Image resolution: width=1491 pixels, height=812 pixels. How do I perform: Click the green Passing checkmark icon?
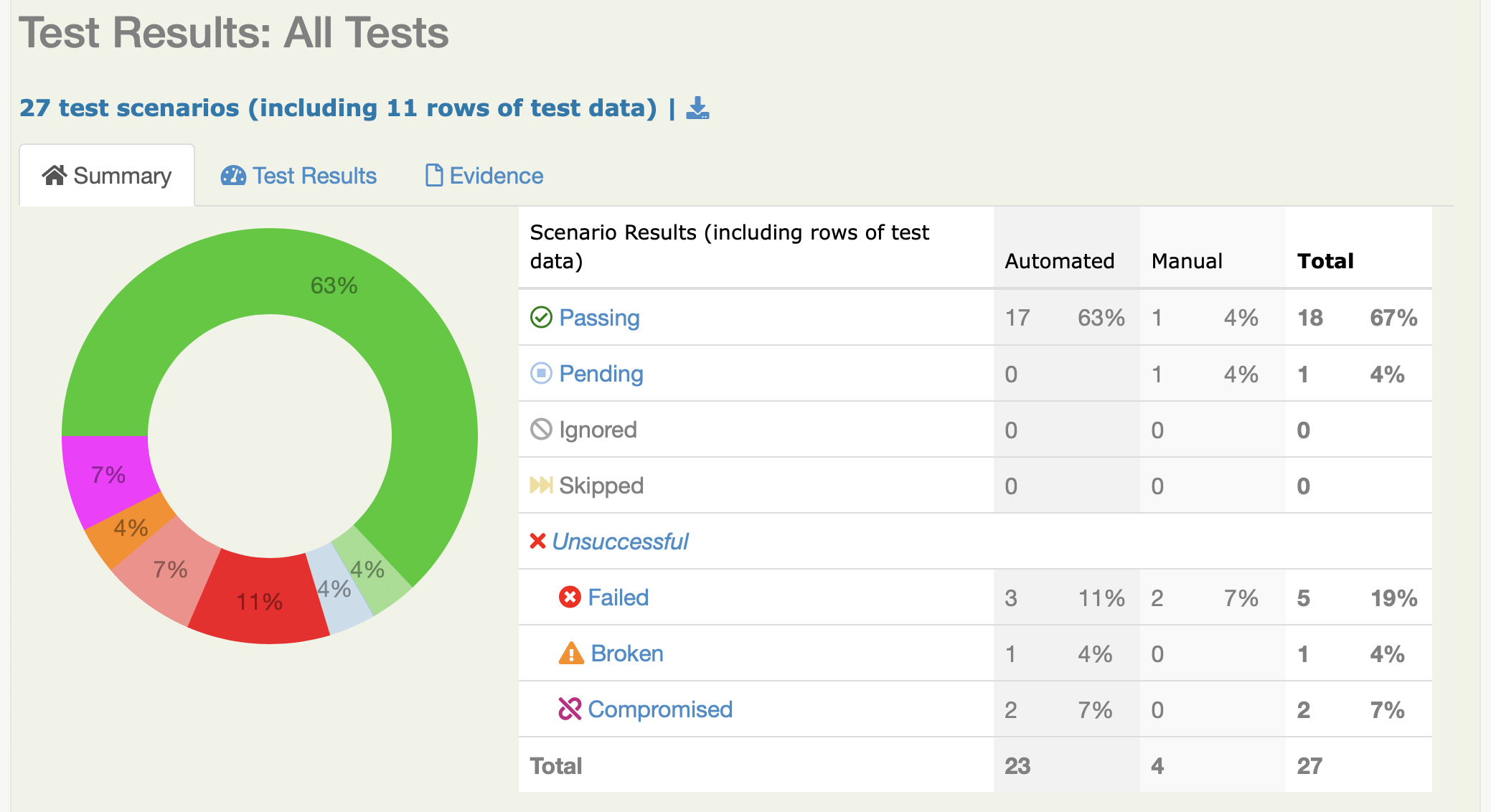pos(541,317)
